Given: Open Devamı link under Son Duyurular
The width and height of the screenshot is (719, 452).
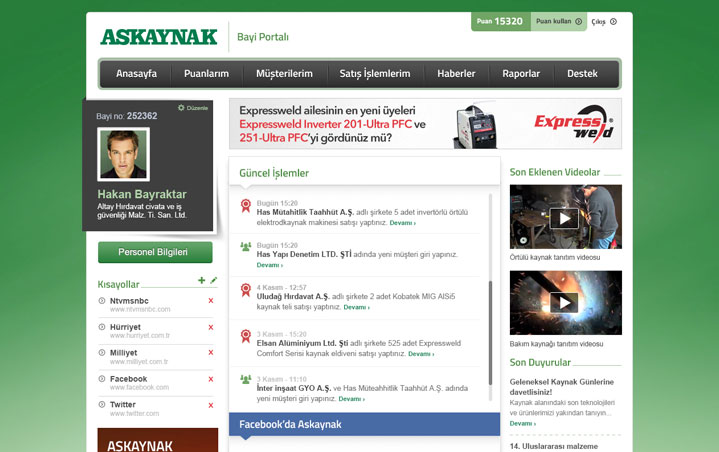Looking at the screenshot, I should 523,424.
